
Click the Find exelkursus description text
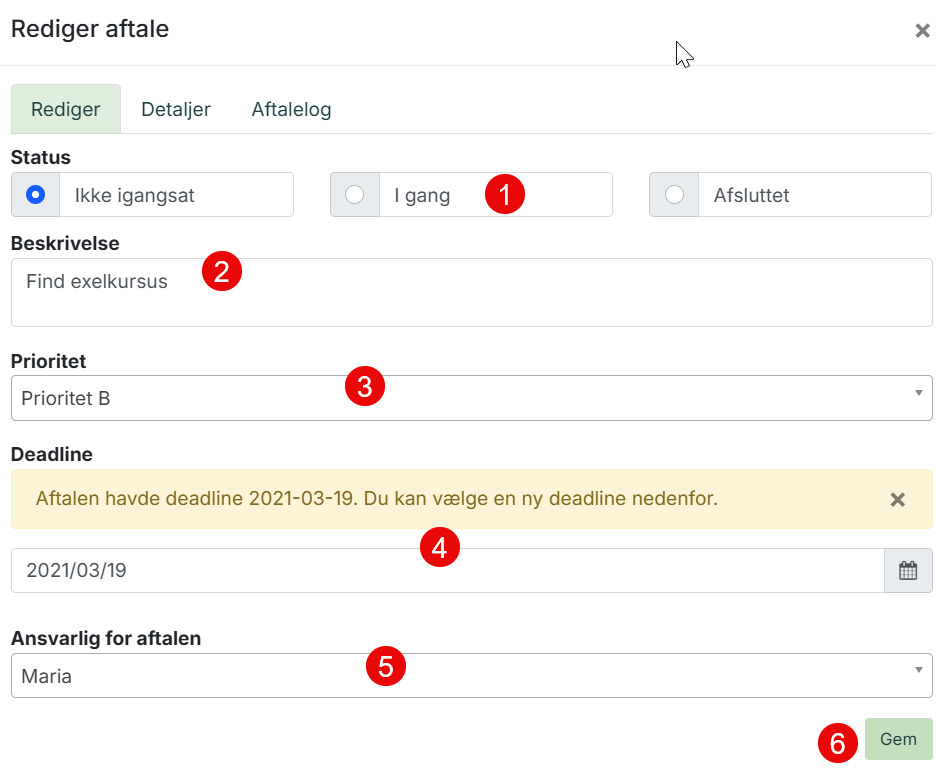click(x=97, y=281)
